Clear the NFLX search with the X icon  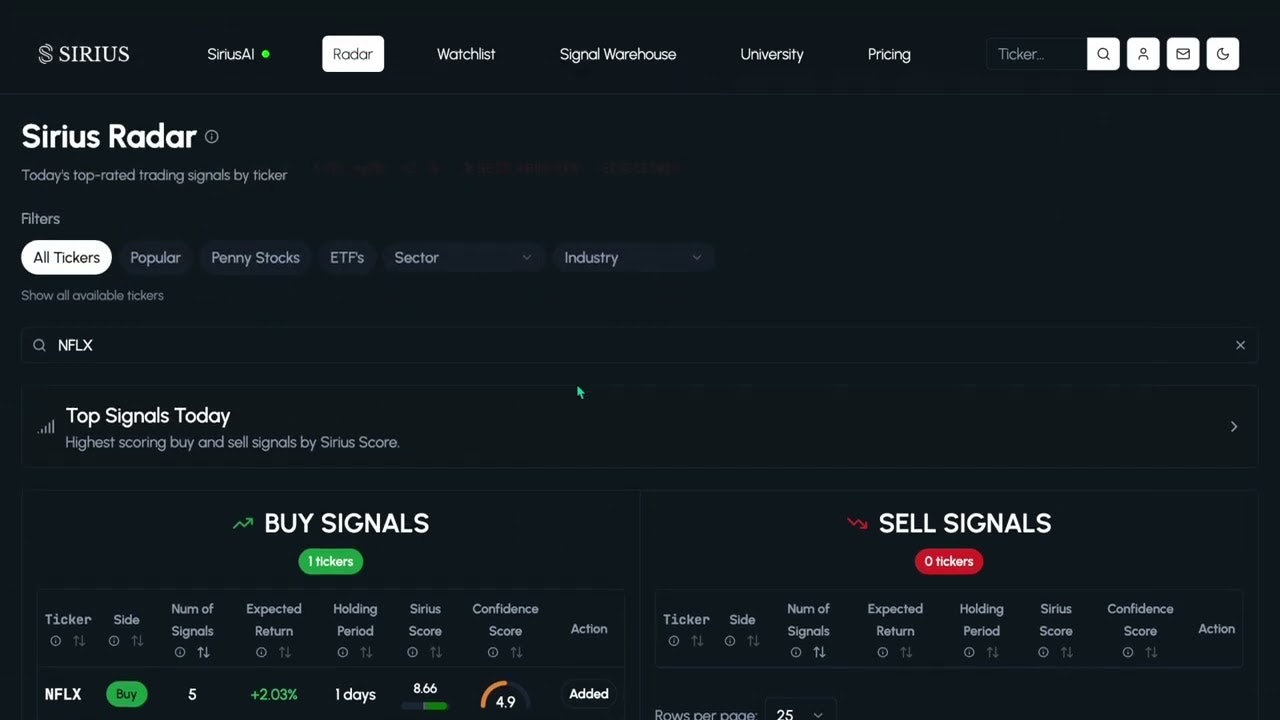[1240, 345]
